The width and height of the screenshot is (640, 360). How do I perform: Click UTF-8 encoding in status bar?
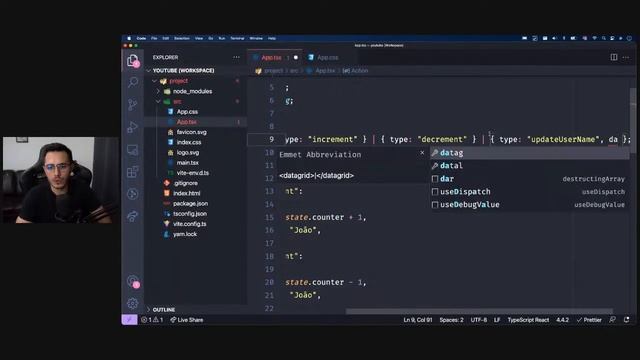[x=479, y=320]
